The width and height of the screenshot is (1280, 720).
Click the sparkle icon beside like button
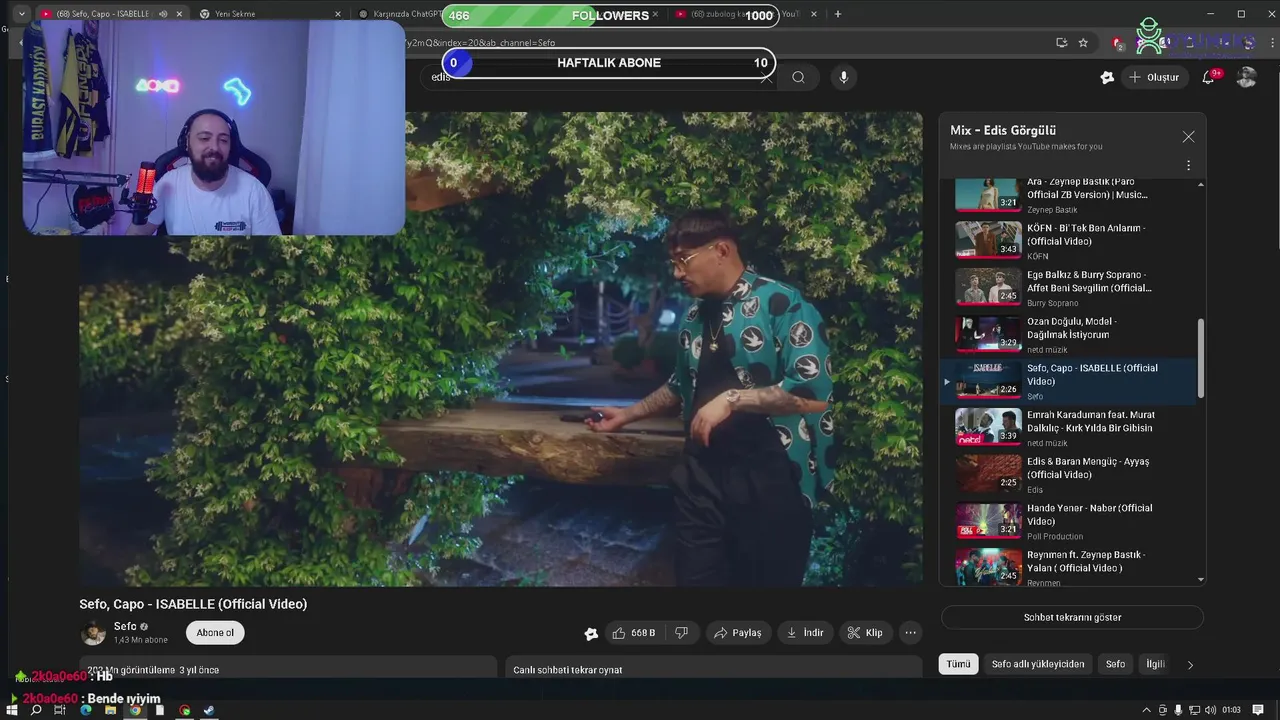591,633
